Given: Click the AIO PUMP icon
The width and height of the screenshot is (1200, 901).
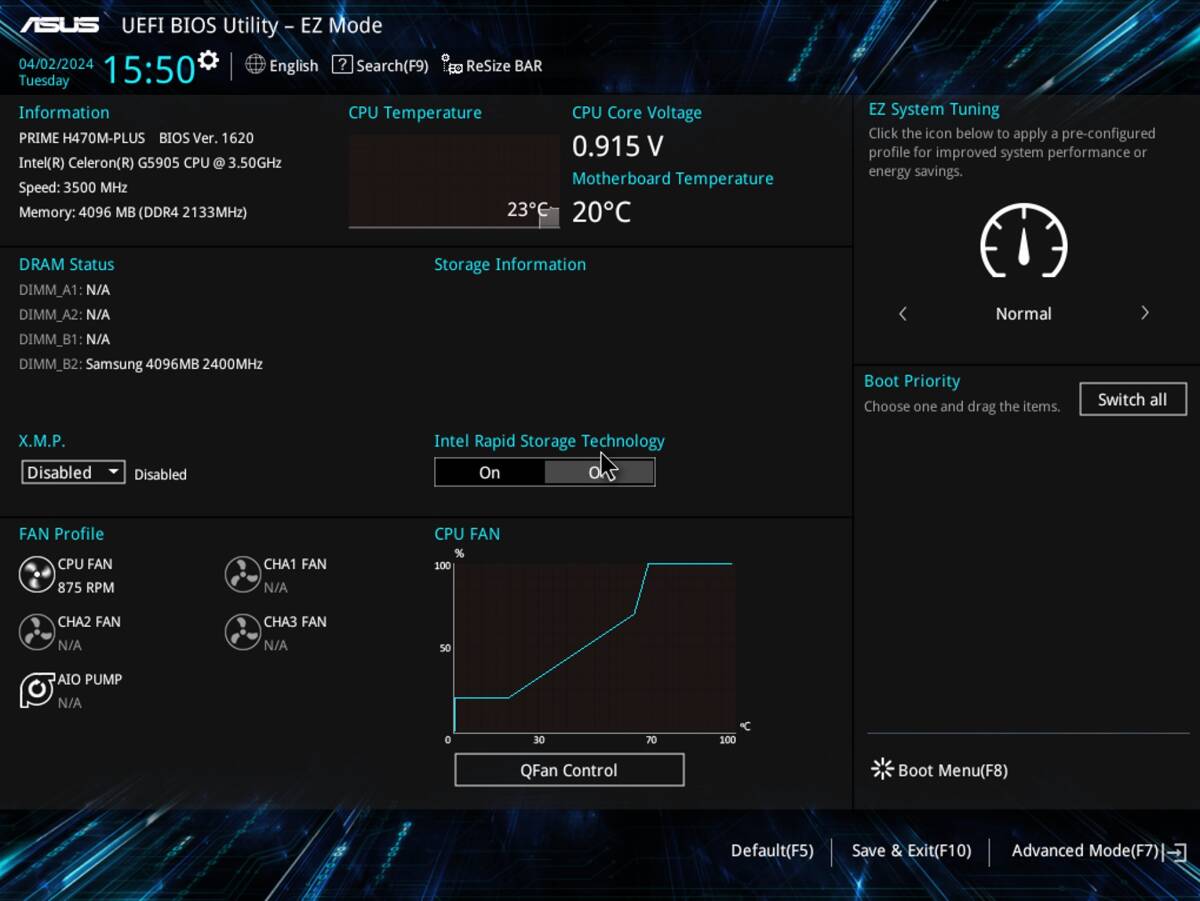Looking at the screenshot, I should coord(36,690).
